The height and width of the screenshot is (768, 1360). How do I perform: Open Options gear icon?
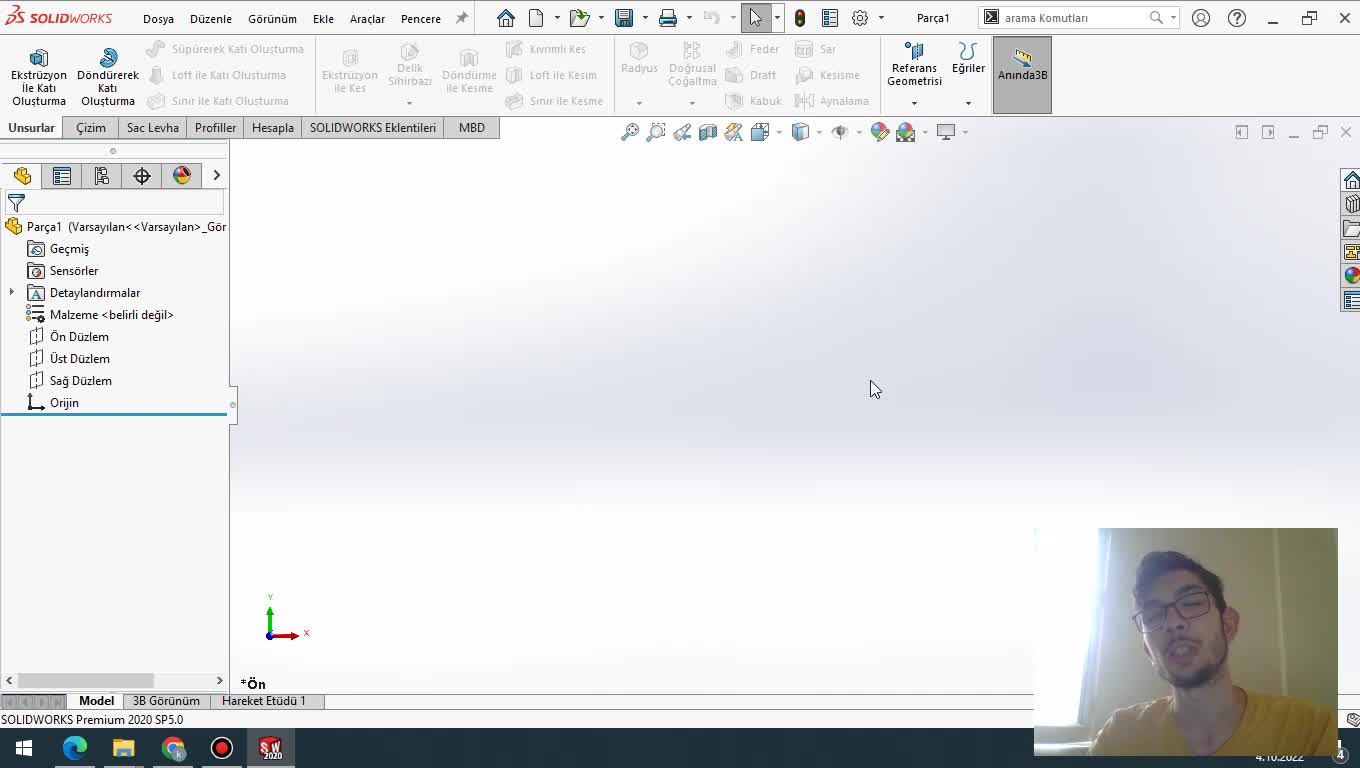860,18
